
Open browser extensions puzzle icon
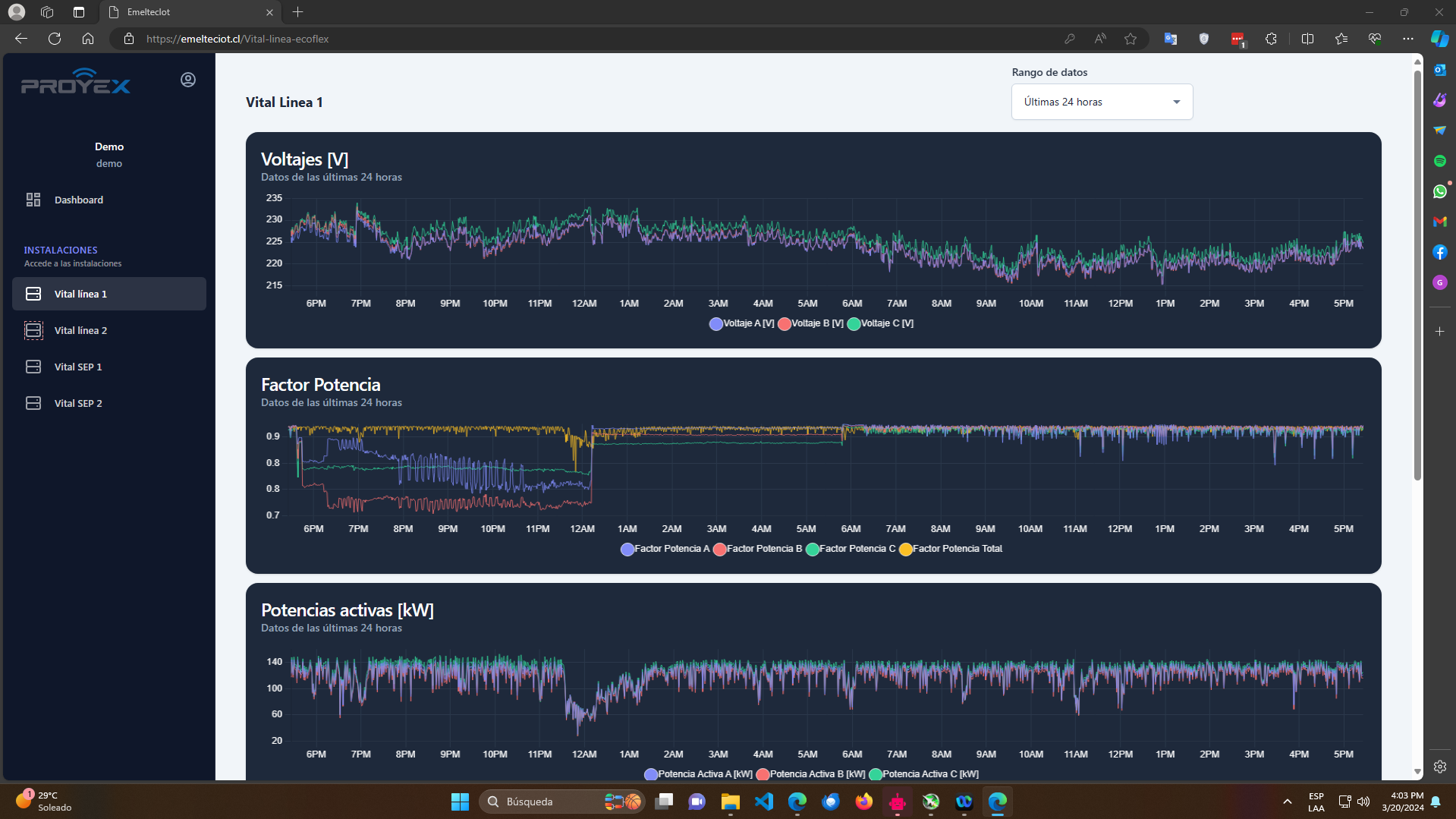pyautogui.click(x=1271, y=39)
